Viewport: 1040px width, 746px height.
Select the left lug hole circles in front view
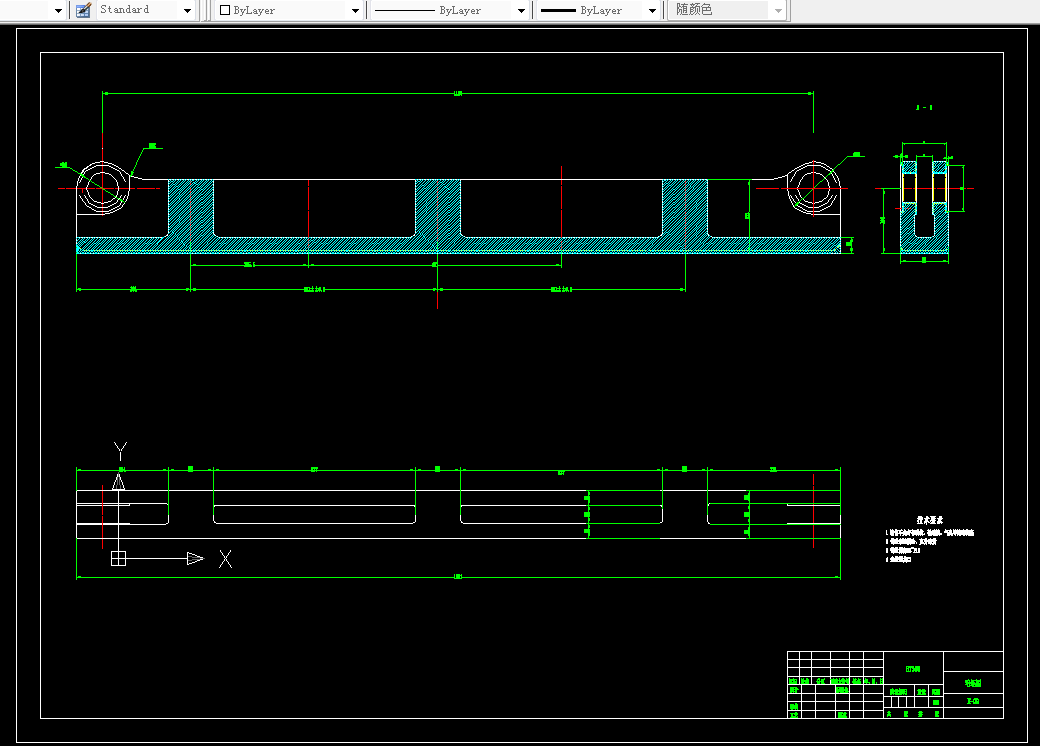103,188
